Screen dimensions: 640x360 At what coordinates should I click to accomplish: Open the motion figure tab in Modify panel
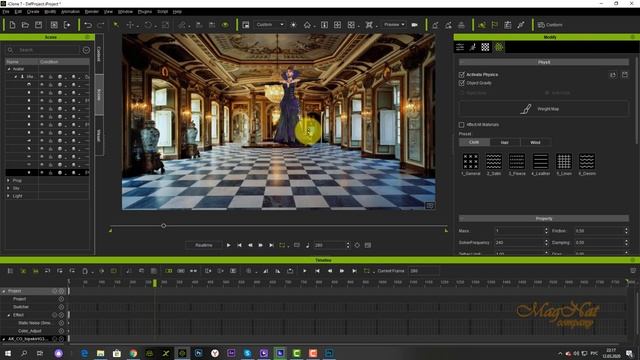click(473, 47)
